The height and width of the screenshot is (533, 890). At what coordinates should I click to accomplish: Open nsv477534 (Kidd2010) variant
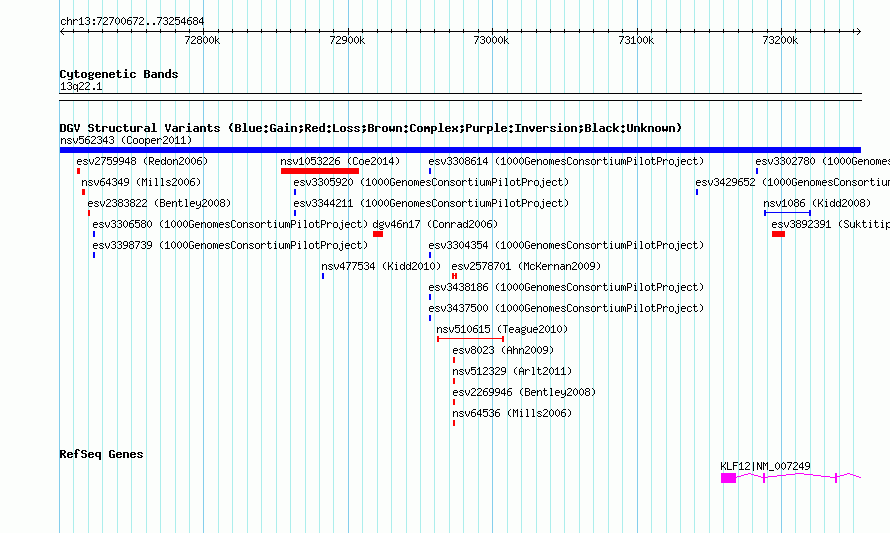[381, 266]
